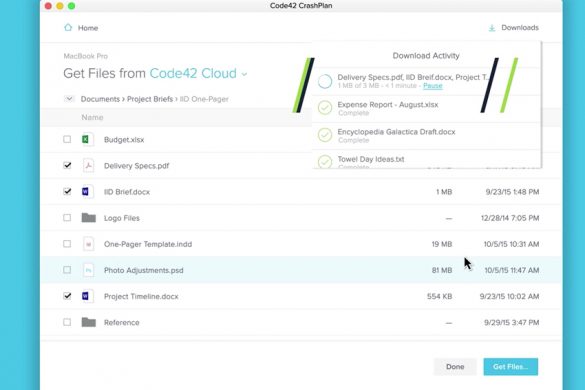Viewport: 585px width, 390px height.
Task: Click the Budget.xlsx Excel file icon
Action: [x=88, y=140]
